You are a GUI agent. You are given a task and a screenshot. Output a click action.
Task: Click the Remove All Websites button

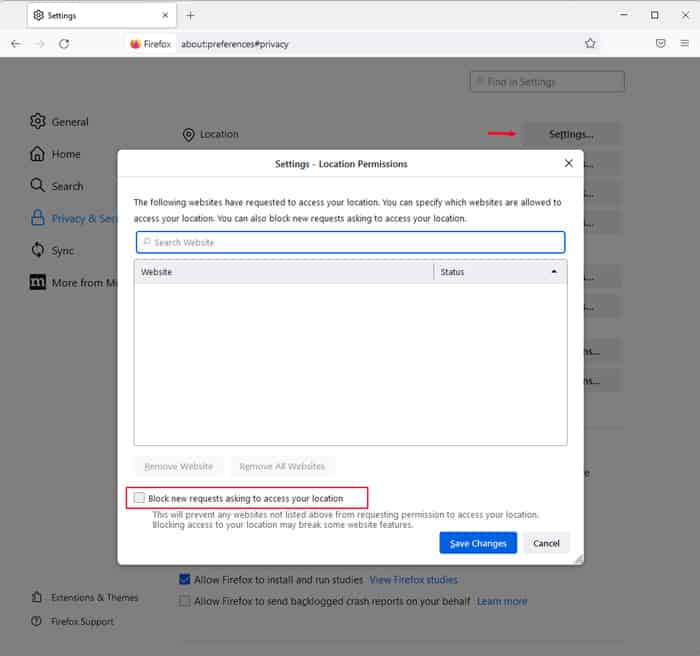point(282,466)
